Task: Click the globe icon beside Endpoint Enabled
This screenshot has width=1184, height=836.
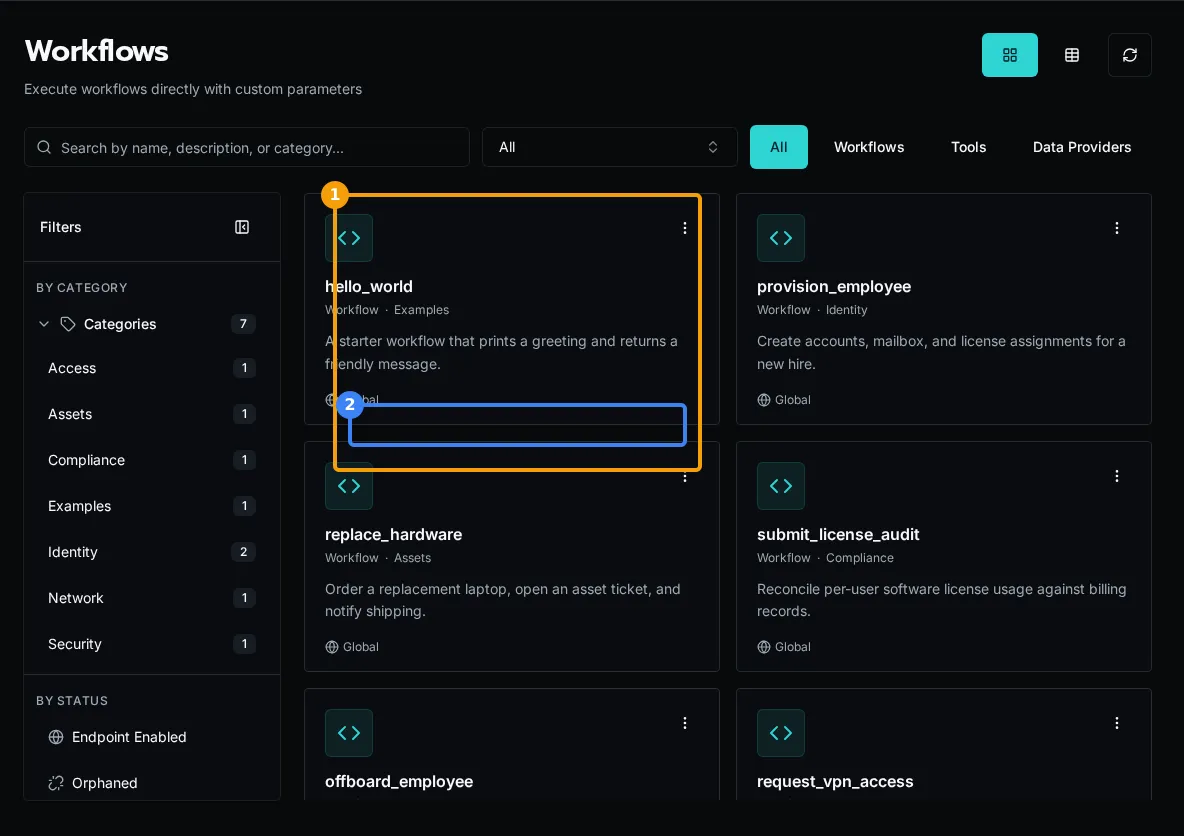Action: (56, 737)
